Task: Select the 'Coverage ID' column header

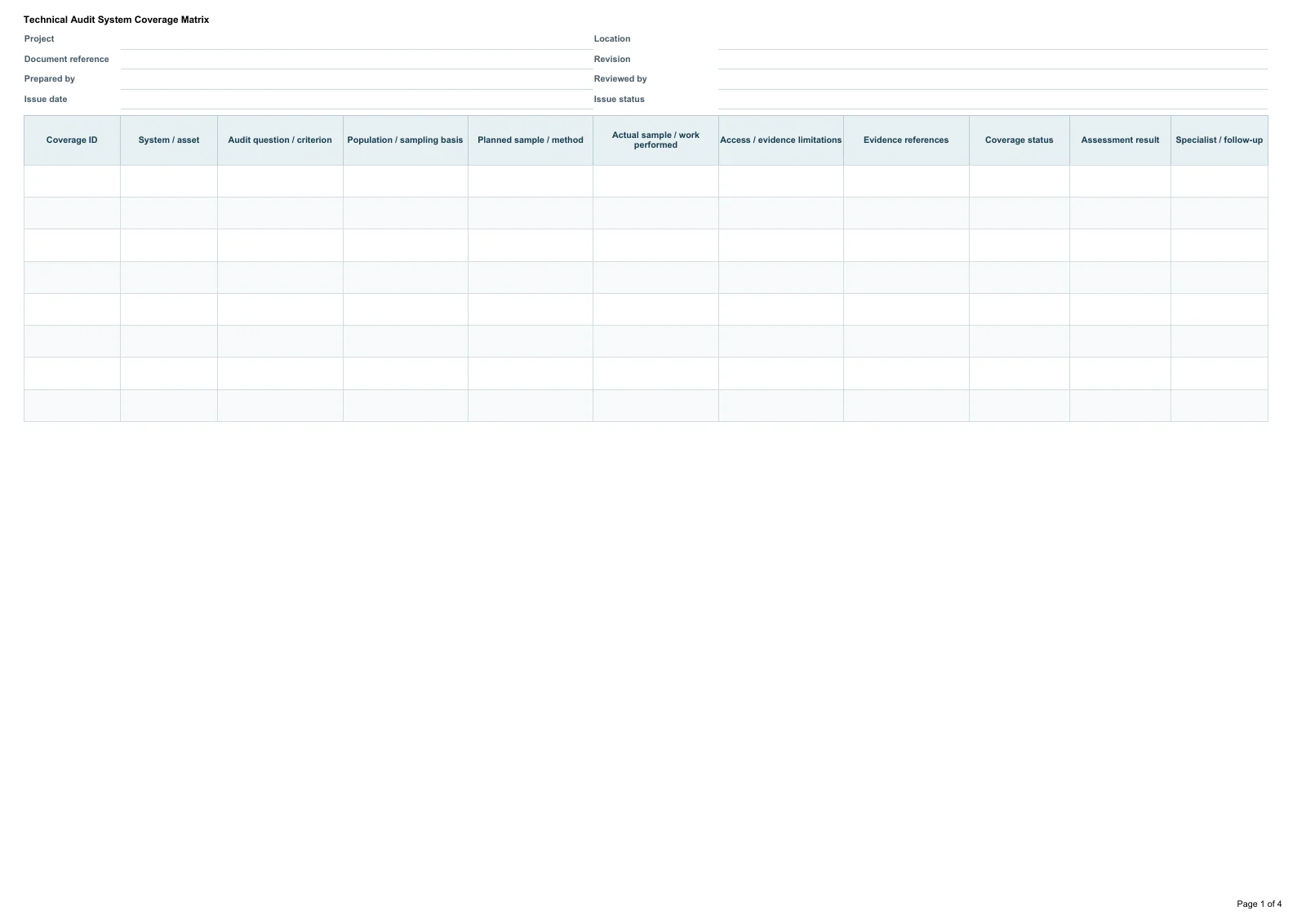Action: point(72,140)
